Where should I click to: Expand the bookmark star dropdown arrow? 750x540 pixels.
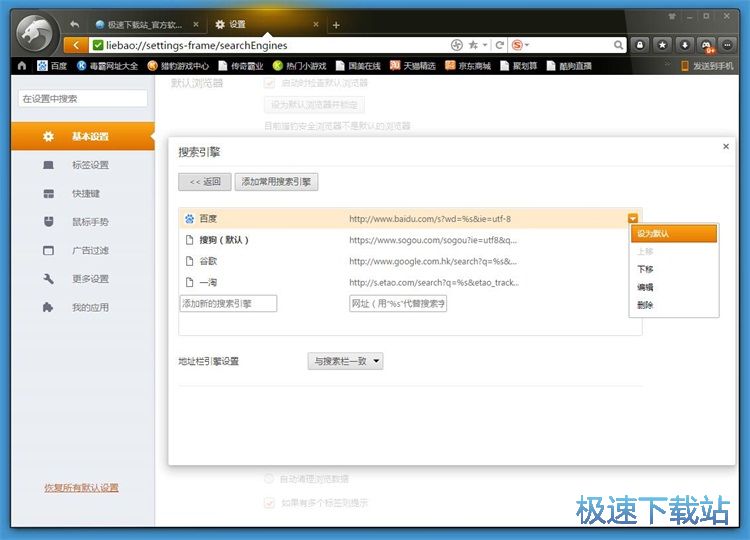pos(485,45)
